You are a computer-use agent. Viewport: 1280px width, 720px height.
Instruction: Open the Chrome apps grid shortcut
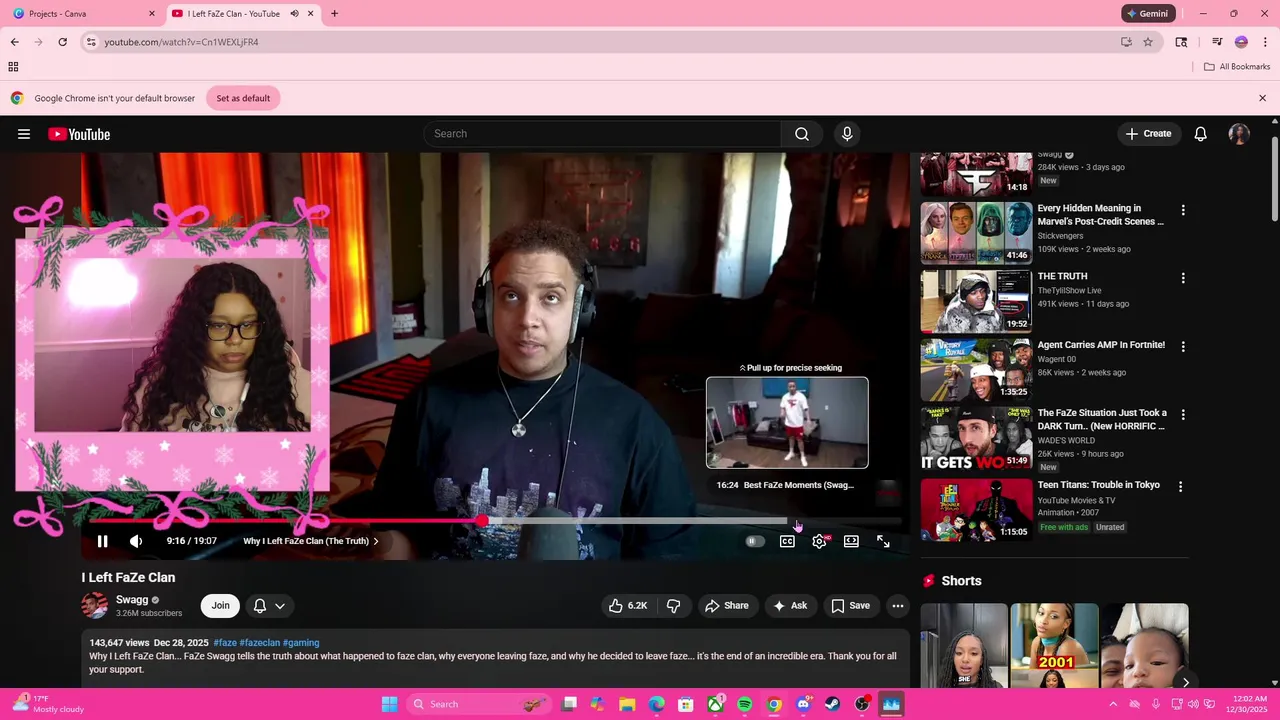13,67
